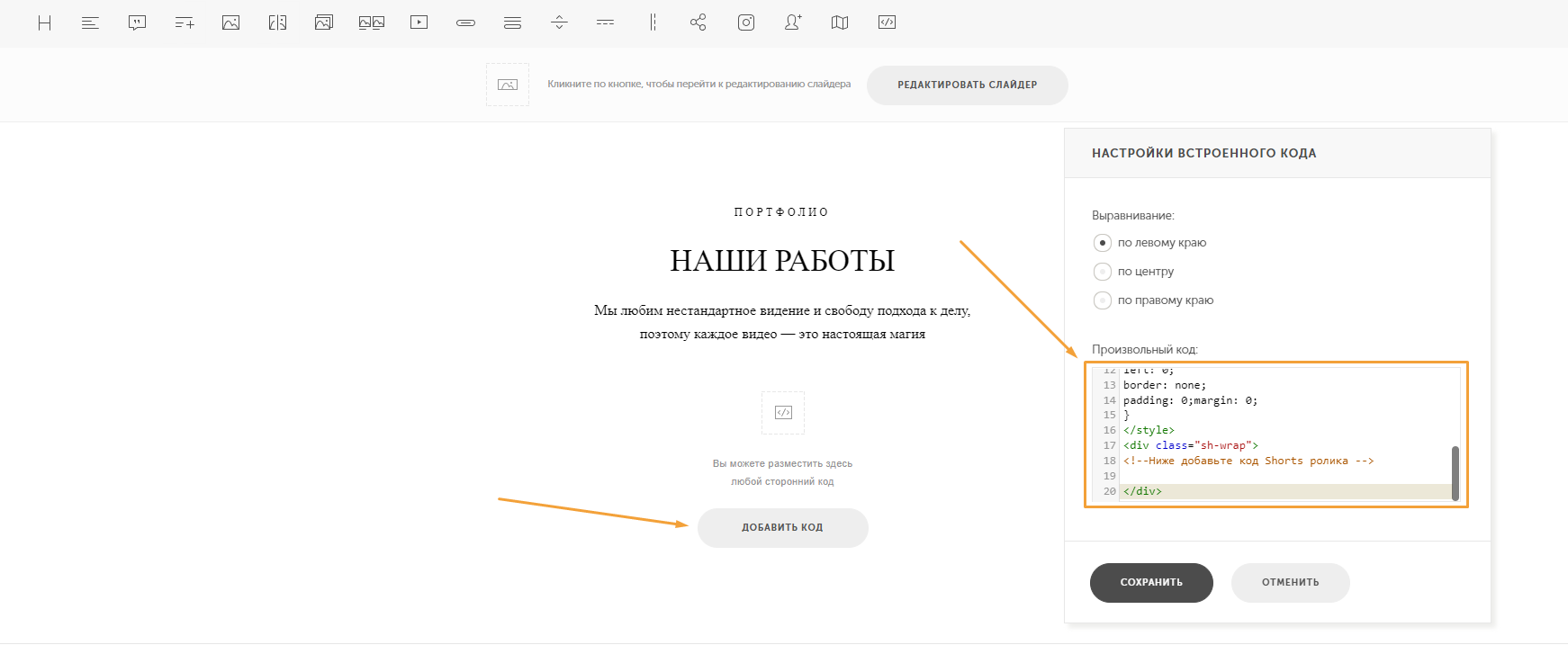
Task: Click the 'Вы можете разместить здесь любой сторонний код' text
Action: (782, 473)
